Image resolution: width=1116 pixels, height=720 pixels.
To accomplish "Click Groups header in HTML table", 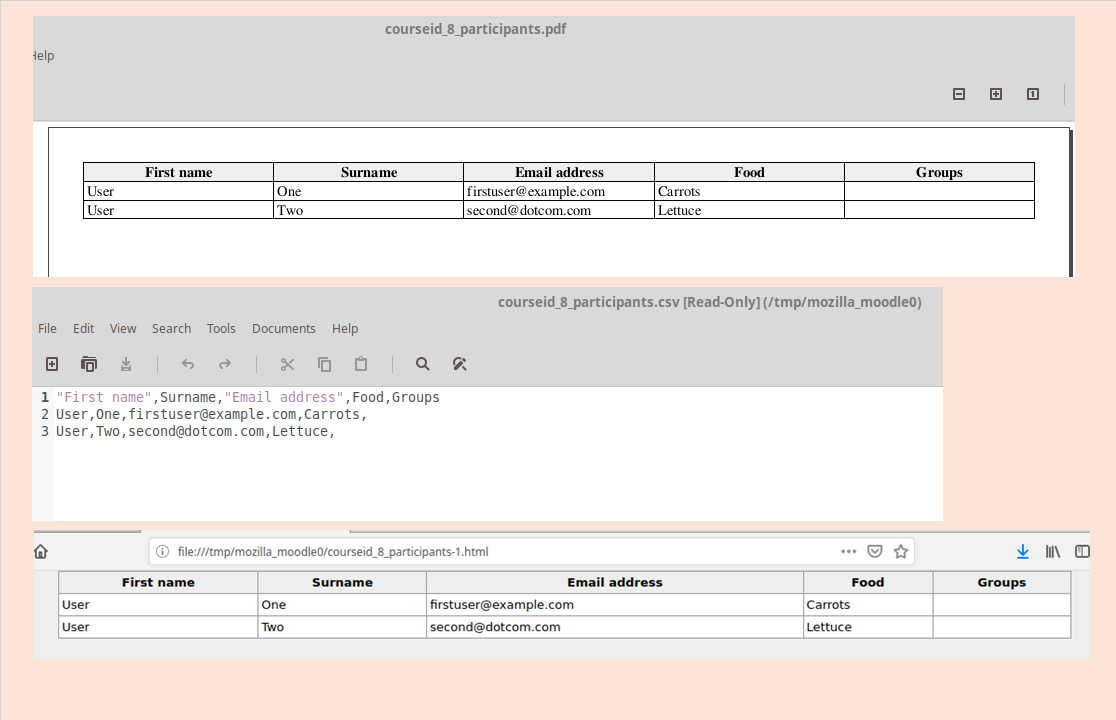I will pos(1001,582).
